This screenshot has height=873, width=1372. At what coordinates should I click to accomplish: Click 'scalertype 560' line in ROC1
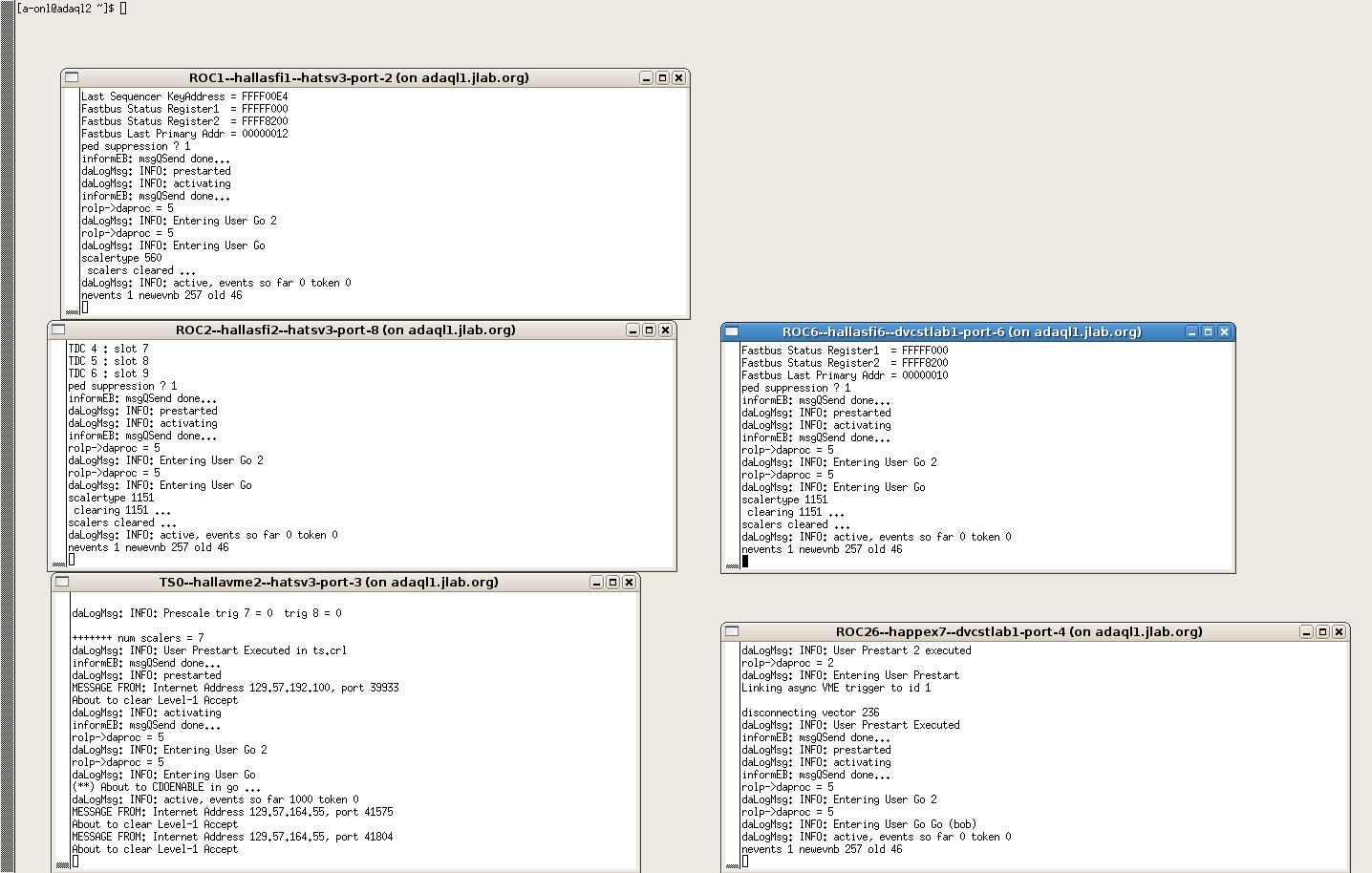[121, 258]
